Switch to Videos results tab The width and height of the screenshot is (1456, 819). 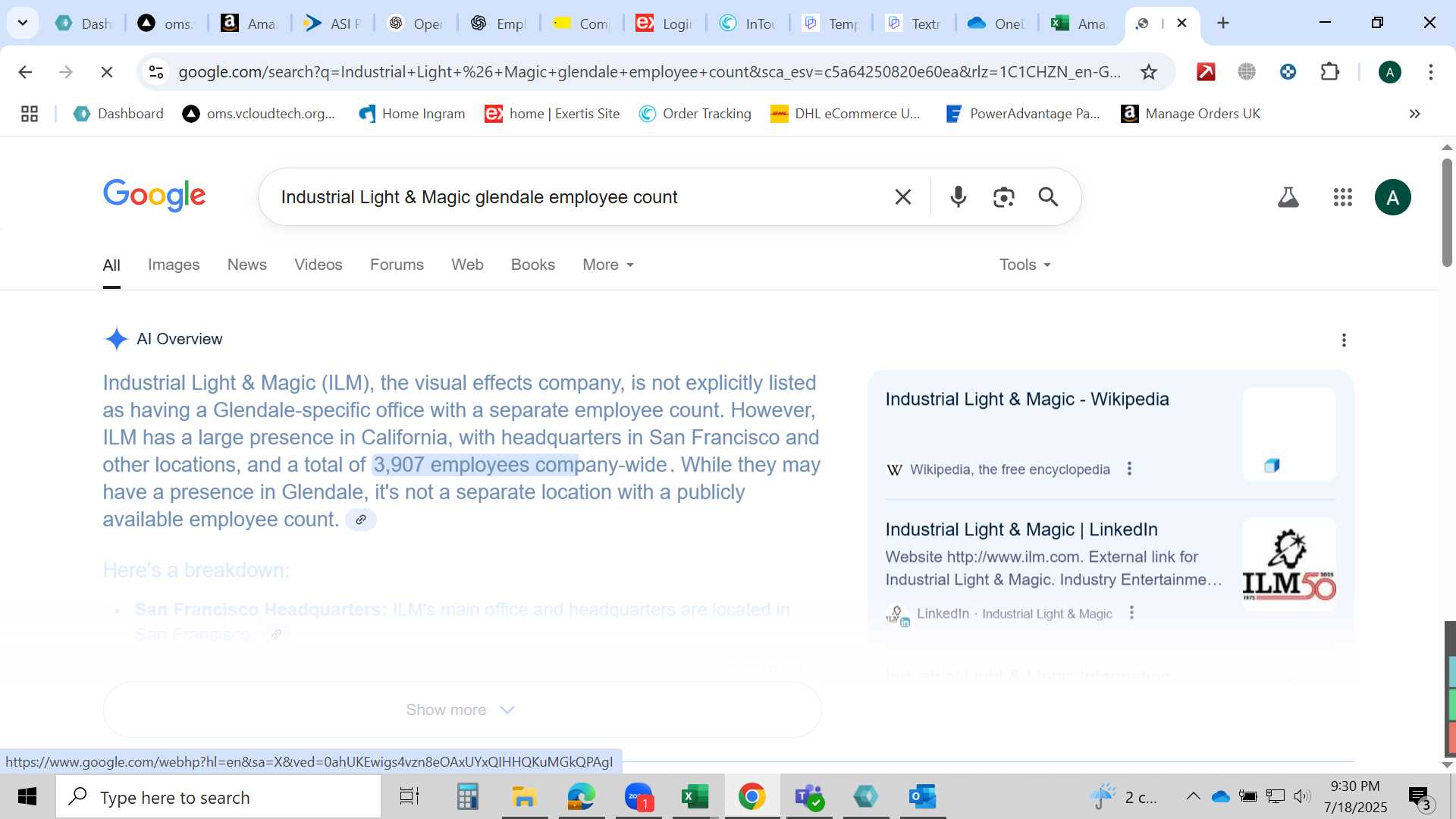(318, 265)
